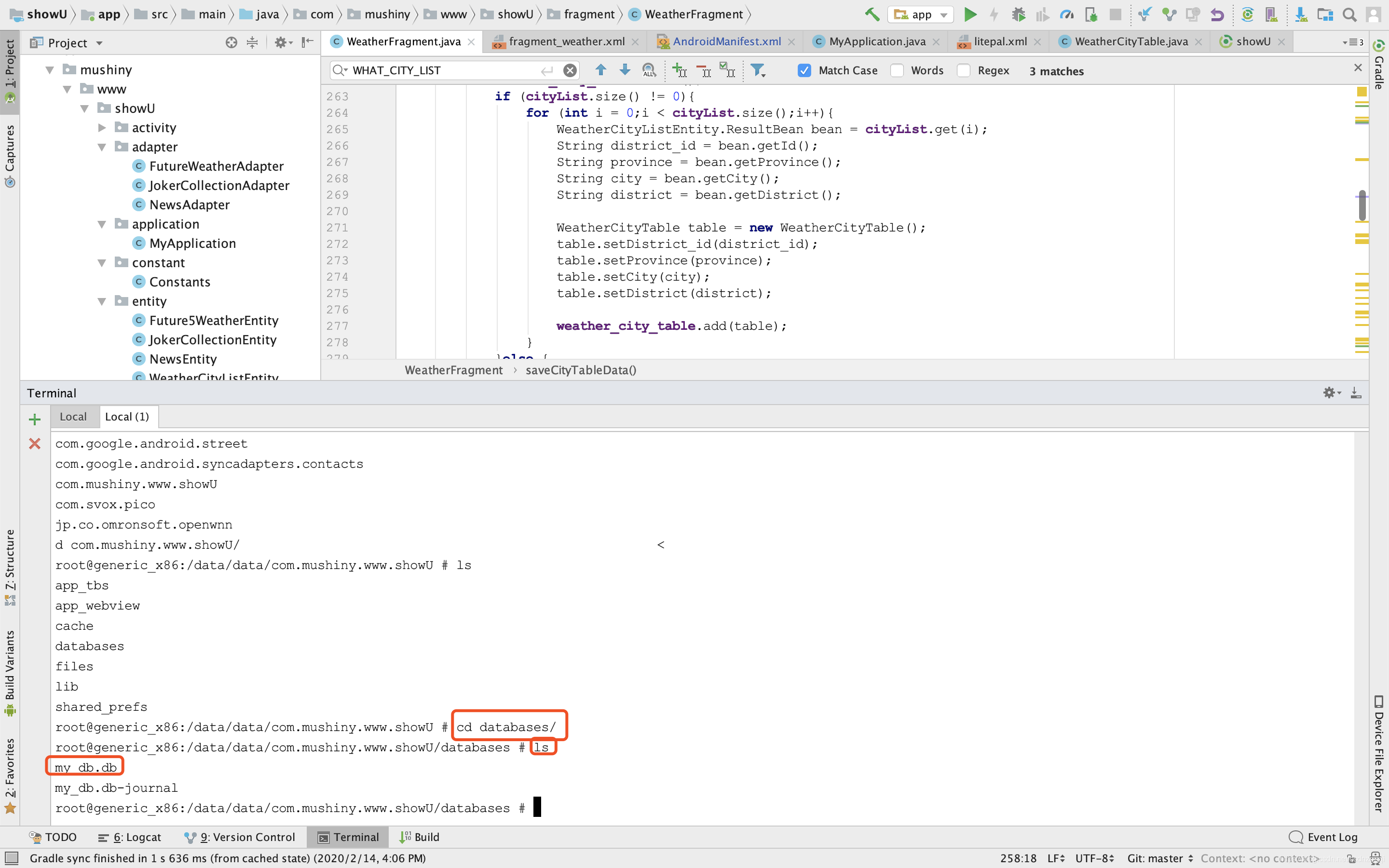Open find filter funnel dropdown
The image size is (1389, 868).
click(x=758, y=70)
